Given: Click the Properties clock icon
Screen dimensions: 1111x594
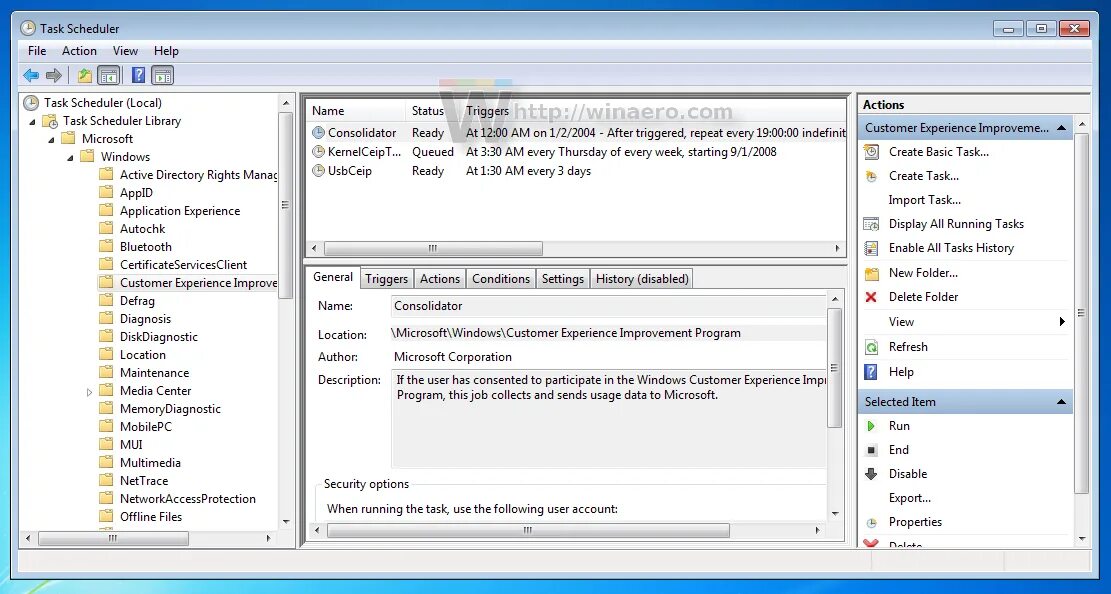Looking at the screenshot, I should click(872, 522).
